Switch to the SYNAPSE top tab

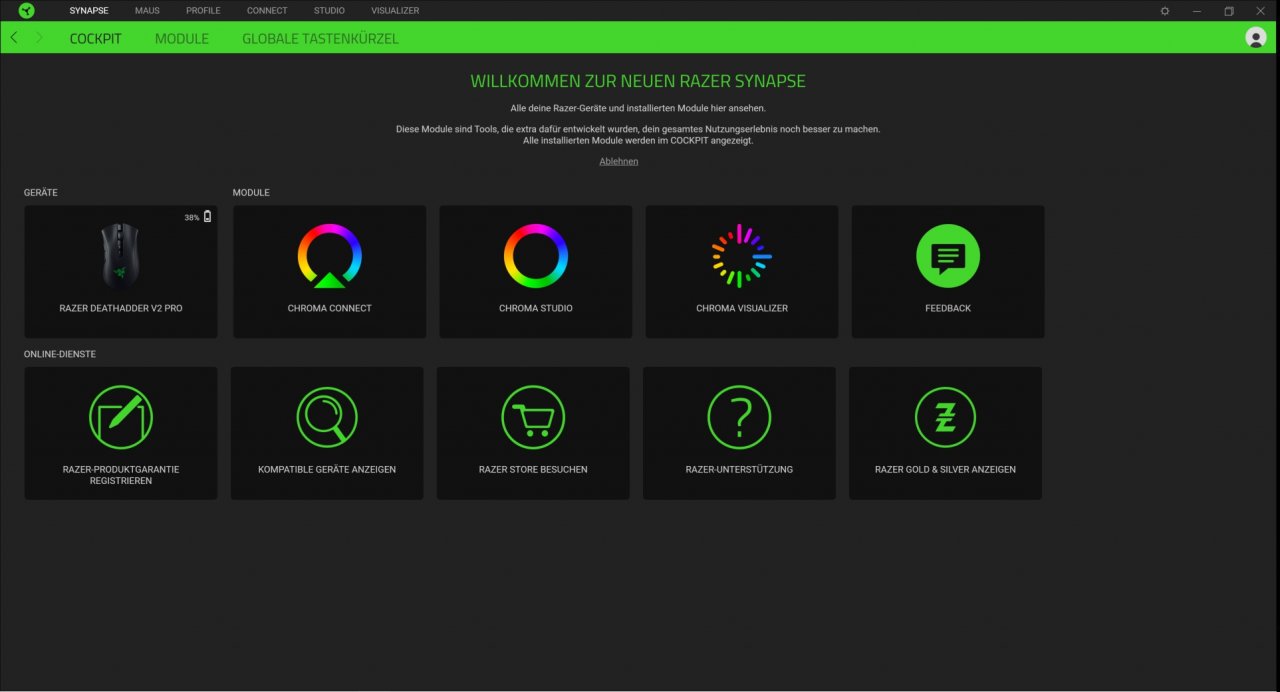[89, 11]
